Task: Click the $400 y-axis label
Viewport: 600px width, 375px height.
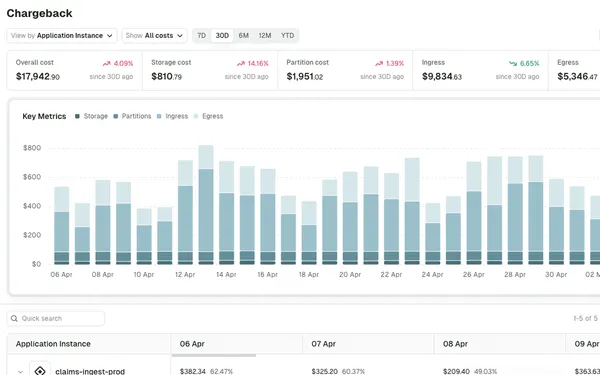Action: pyautogui.click(x=32, y=206)
